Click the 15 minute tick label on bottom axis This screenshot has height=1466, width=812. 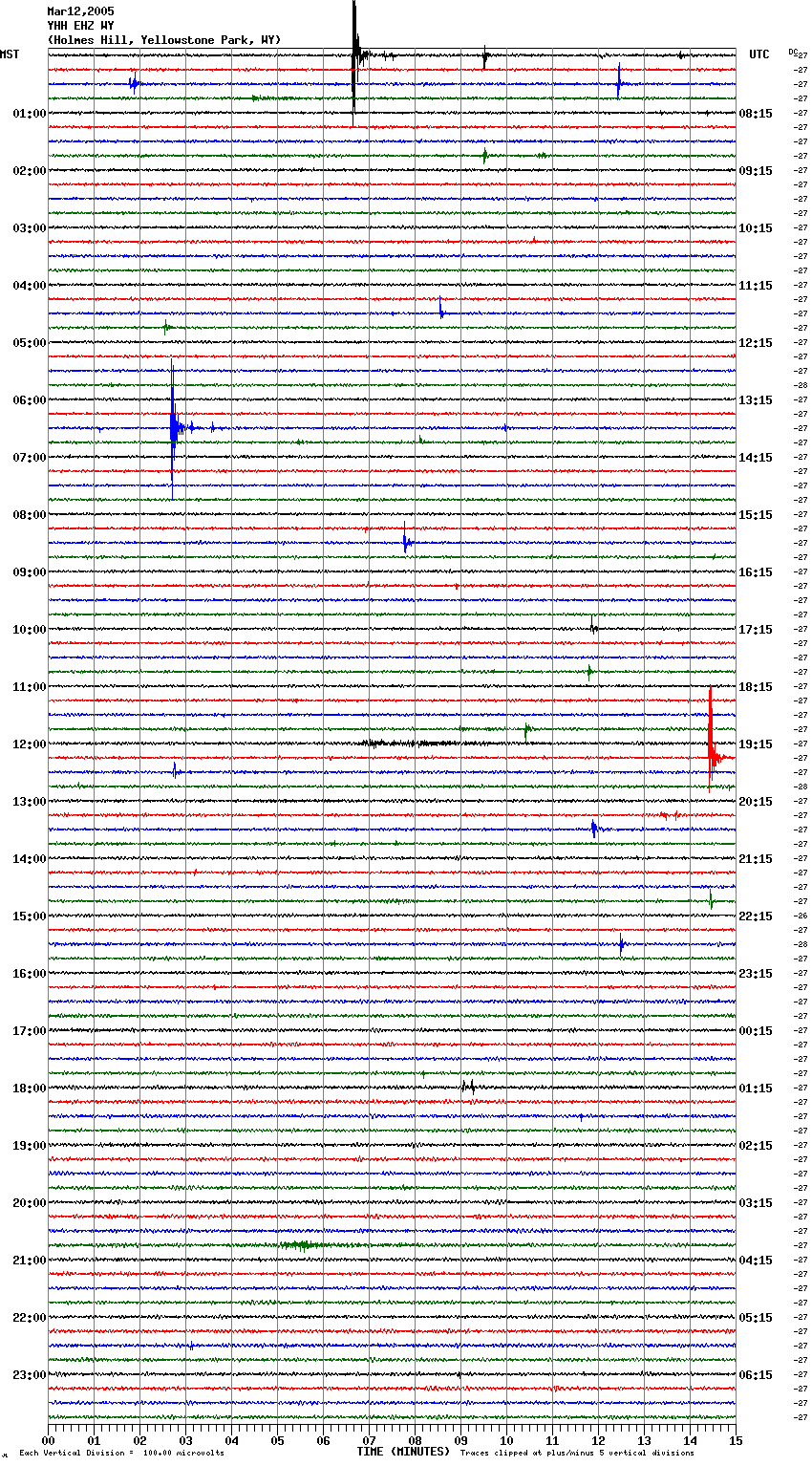(736, 1440)
